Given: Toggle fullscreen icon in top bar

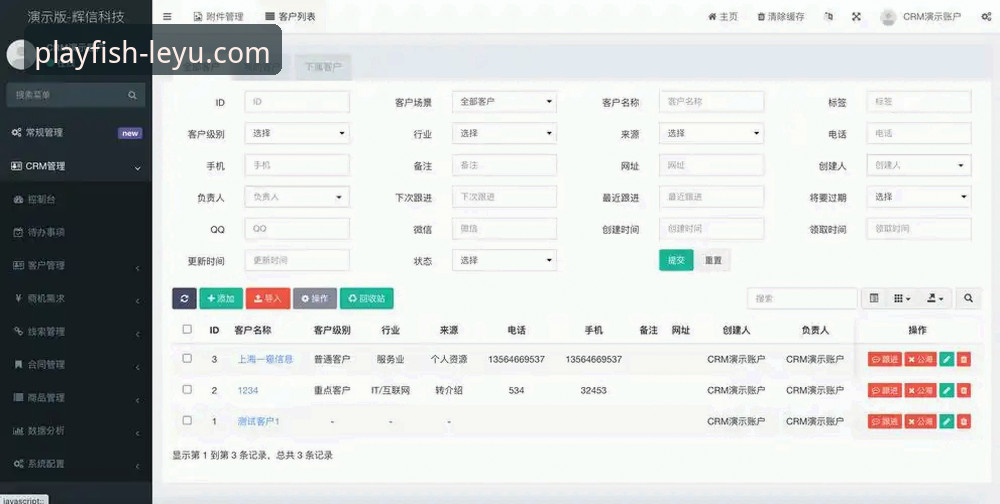Looking at the screenshot, I should [857, 17].
